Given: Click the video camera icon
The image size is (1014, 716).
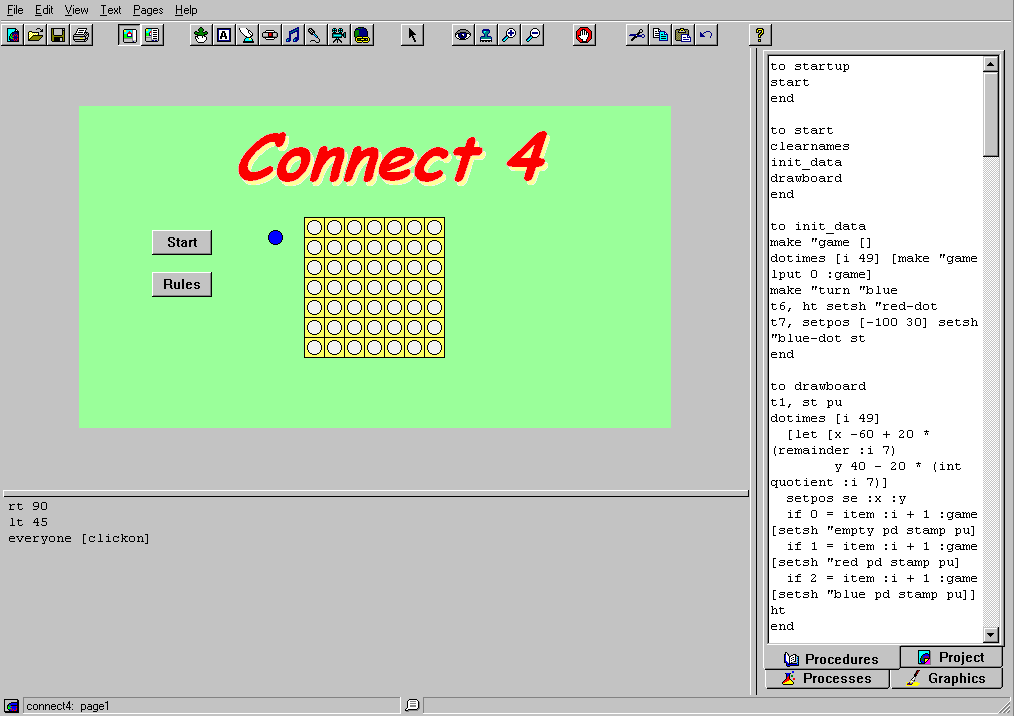Looking at the screenshot, I should pyautogui.click(x=339, y=35).
